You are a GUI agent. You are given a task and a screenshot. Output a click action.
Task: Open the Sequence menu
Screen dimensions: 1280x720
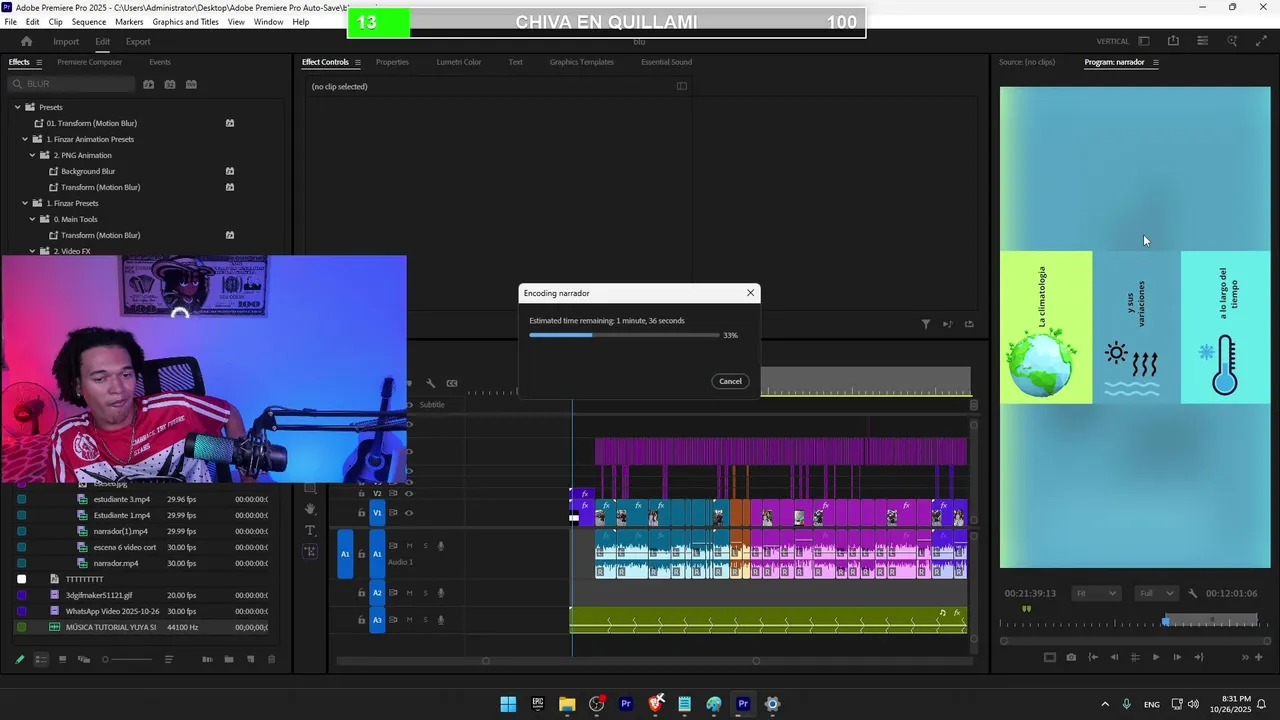[x=89, y=22]
